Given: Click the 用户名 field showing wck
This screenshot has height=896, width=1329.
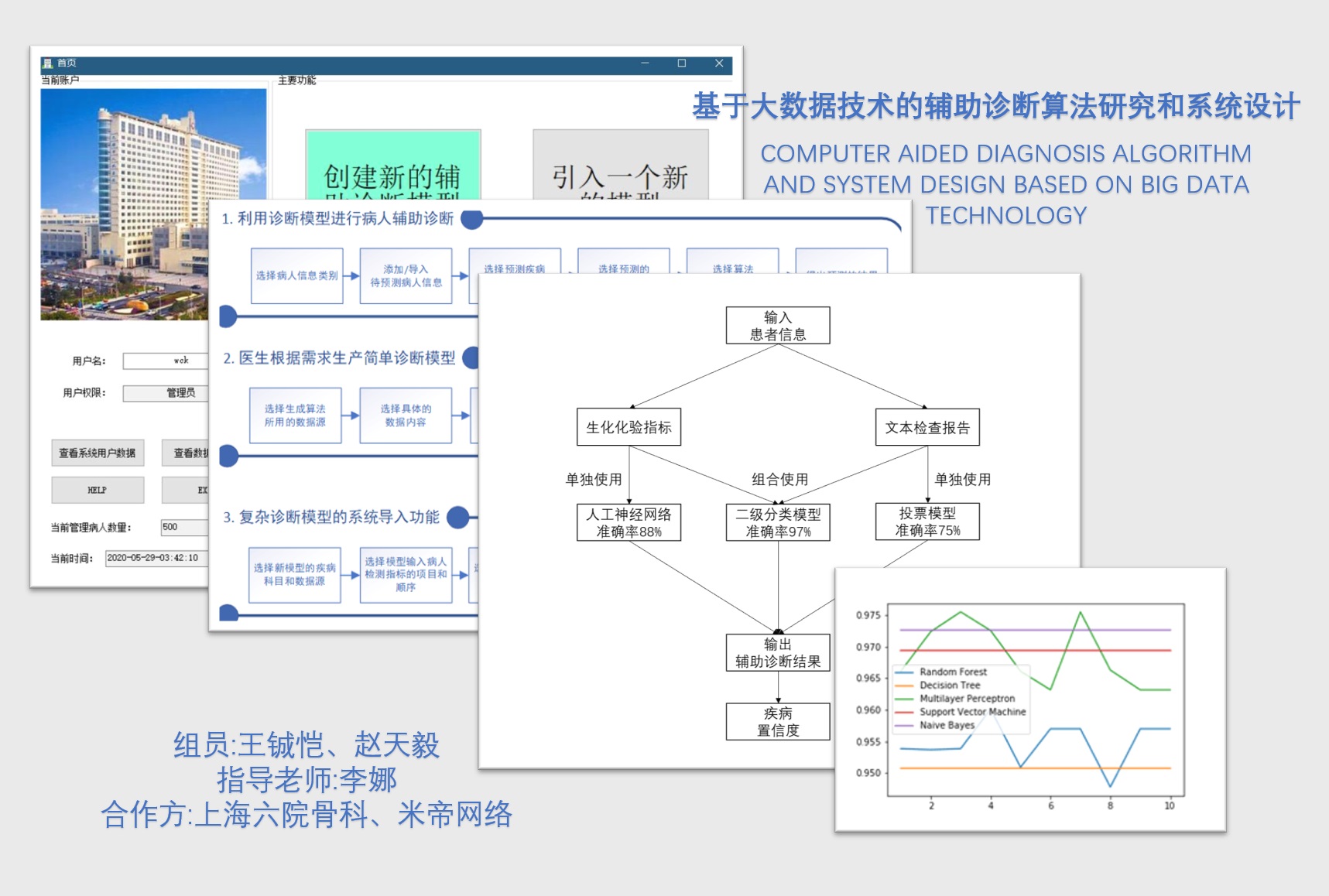Looking at the screenshot, I should (x=166, y=361).
